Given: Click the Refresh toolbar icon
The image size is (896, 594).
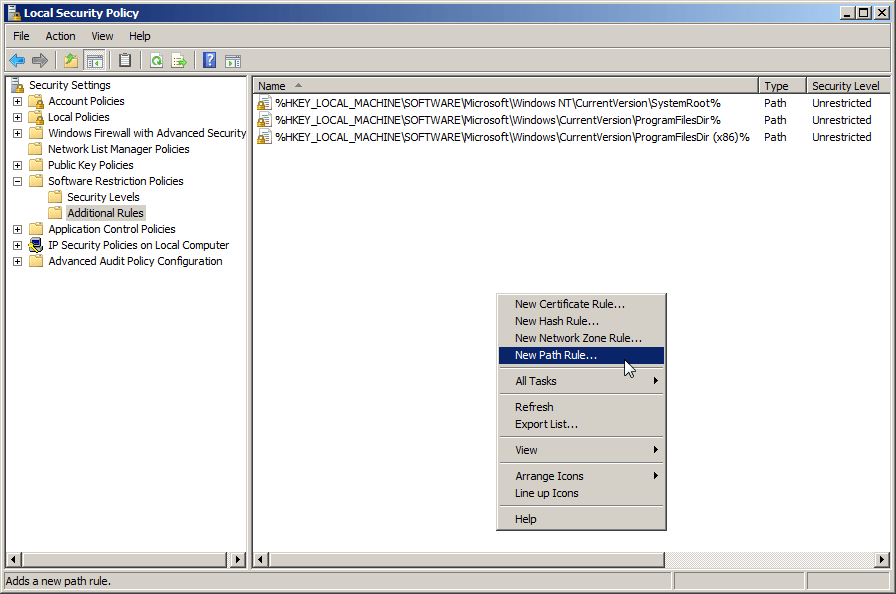Looking at the screenshot, I should 157,60.
